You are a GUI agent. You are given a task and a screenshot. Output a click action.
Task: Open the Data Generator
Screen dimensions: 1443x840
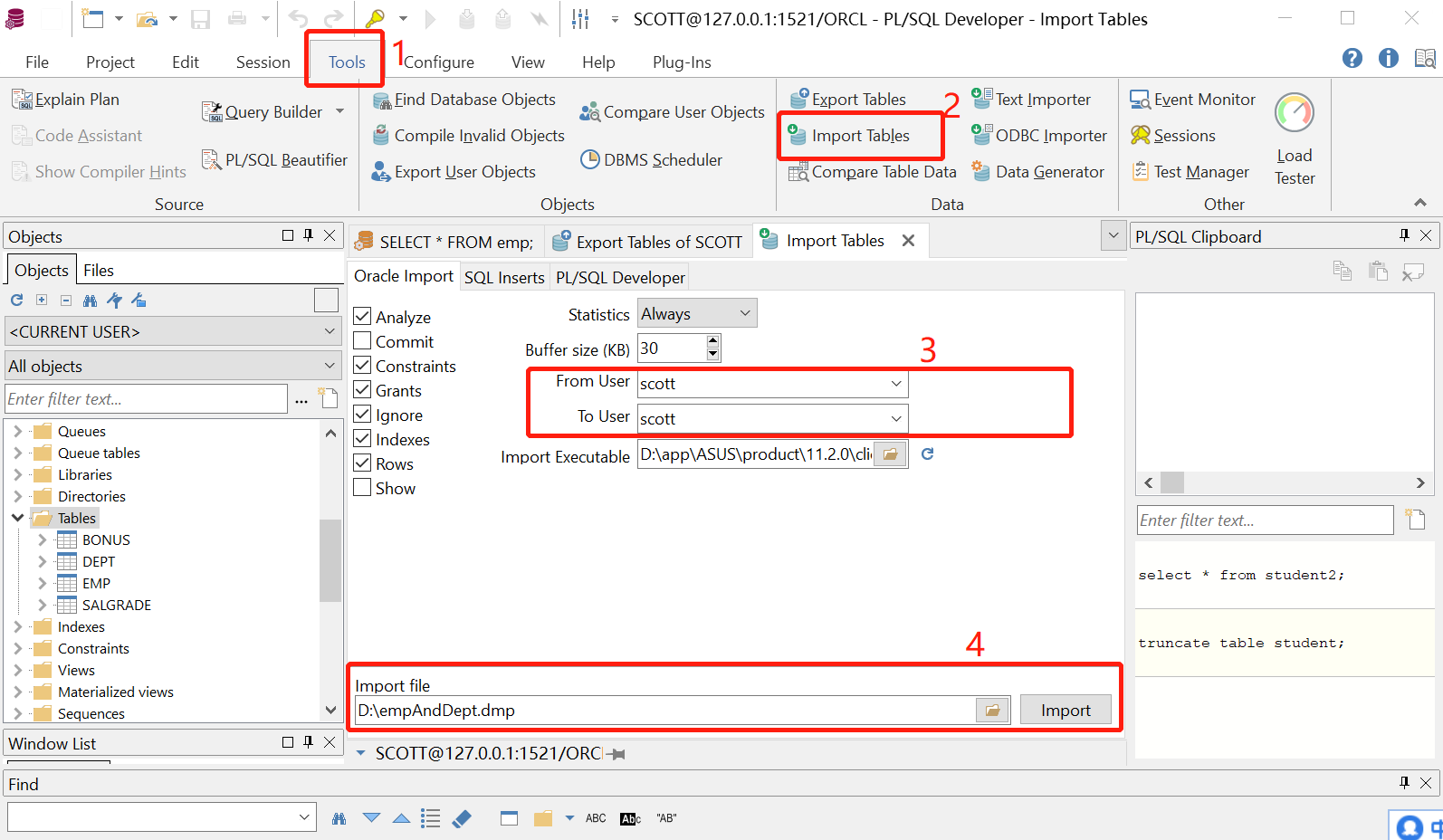(1037, 172)
